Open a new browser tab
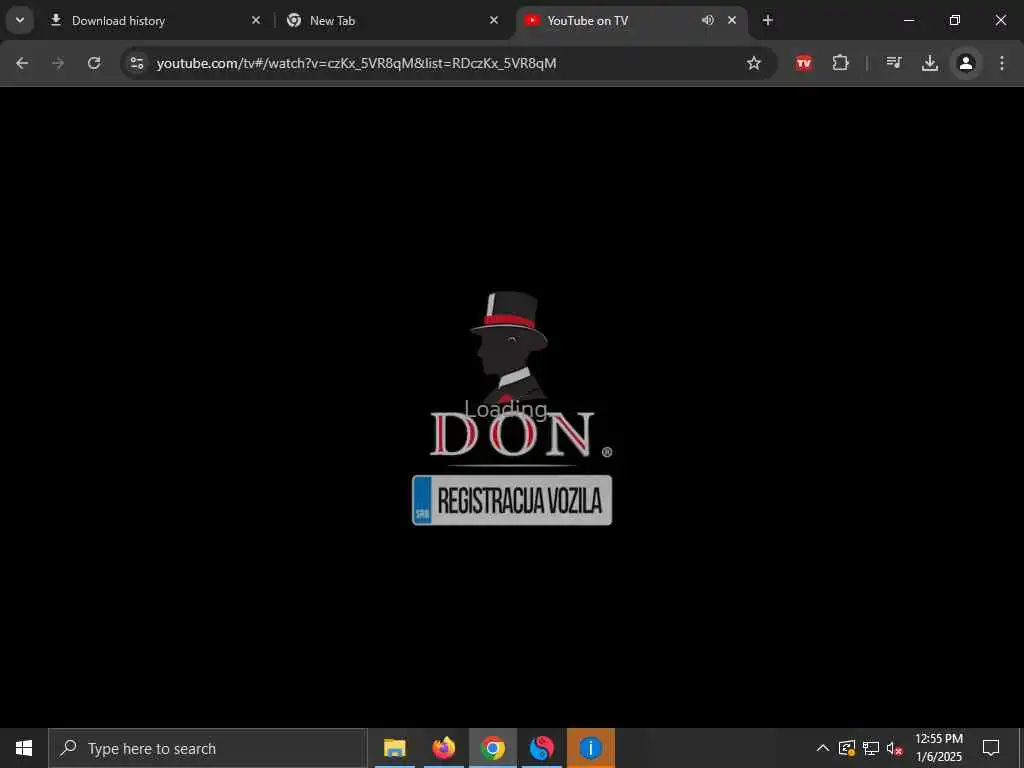Viewport: 1024px width, 768px height. [768, 20]
